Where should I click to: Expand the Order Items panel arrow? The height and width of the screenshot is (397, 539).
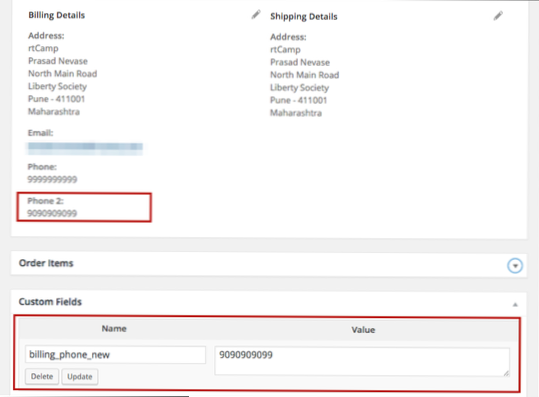(515, 266)
